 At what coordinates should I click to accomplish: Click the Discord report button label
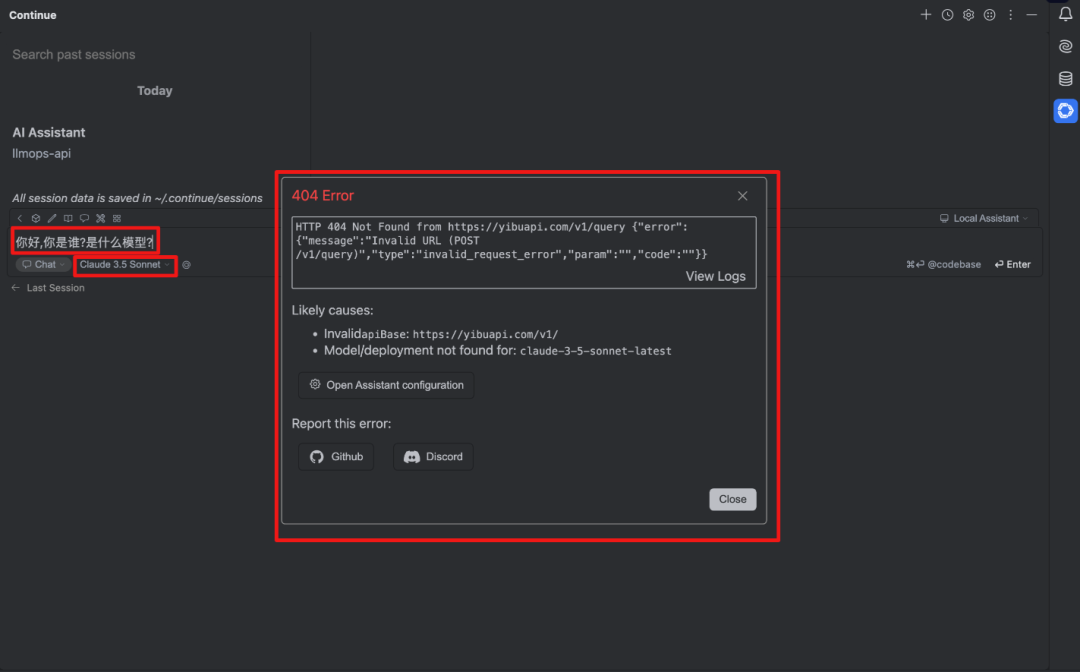point(444,456)
